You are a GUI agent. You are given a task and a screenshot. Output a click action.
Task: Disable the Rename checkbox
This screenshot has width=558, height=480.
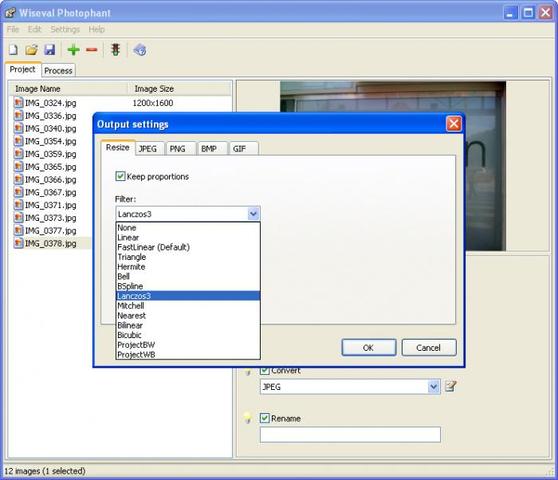point(264,418)
